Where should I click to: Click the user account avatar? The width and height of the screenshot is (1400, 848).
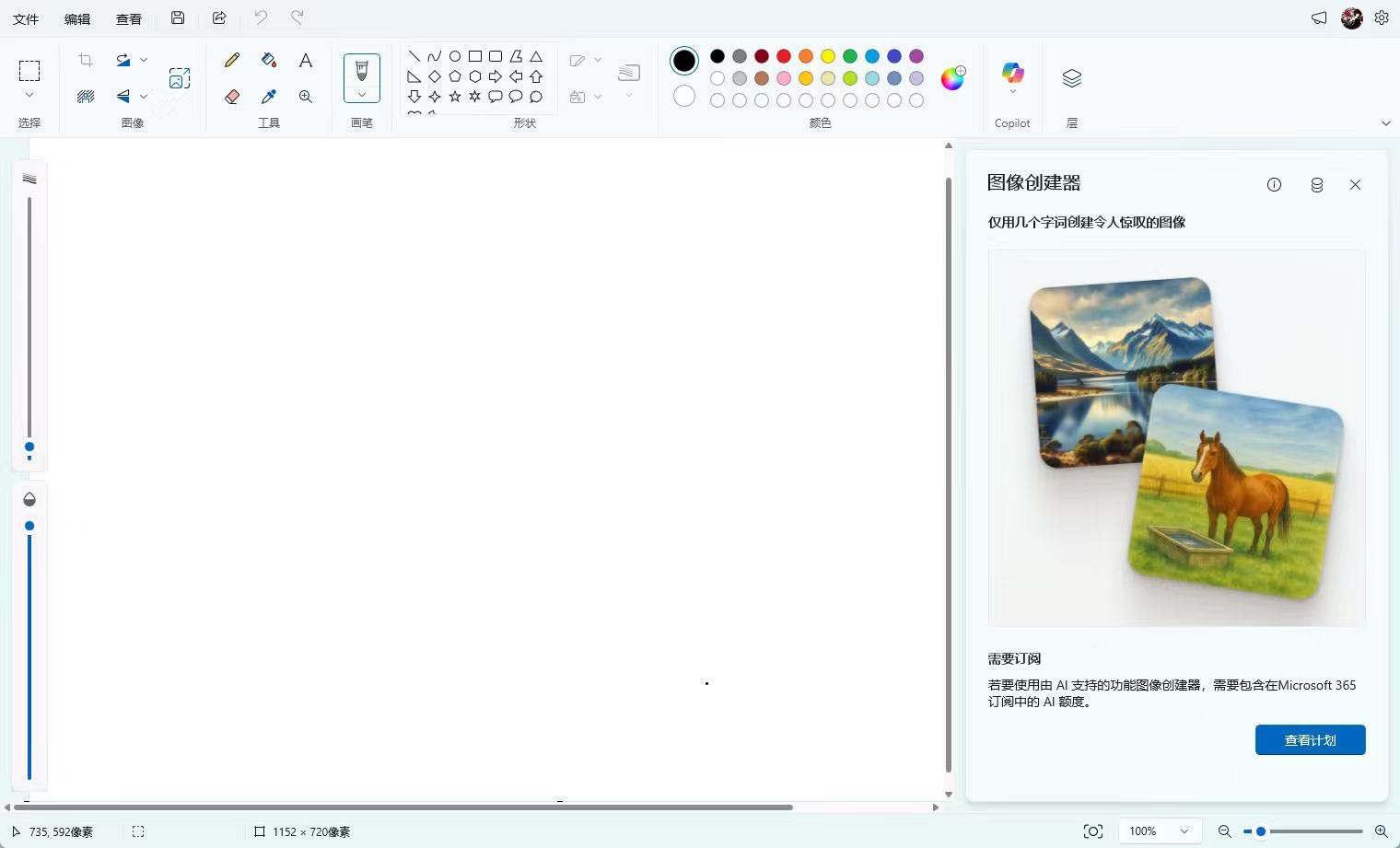click(1351, 17)
